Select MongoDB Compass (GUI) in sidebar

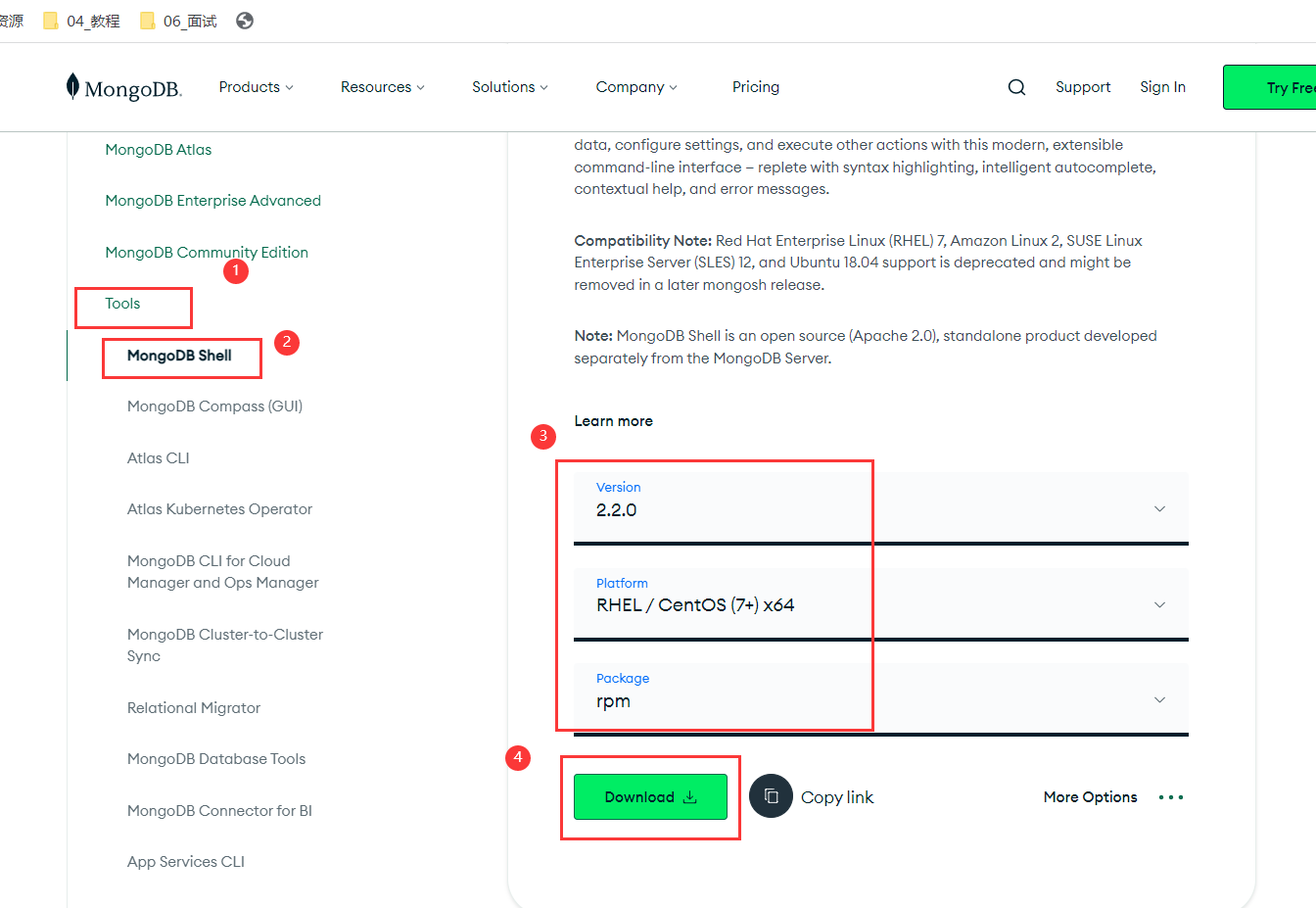click(214, 406)
